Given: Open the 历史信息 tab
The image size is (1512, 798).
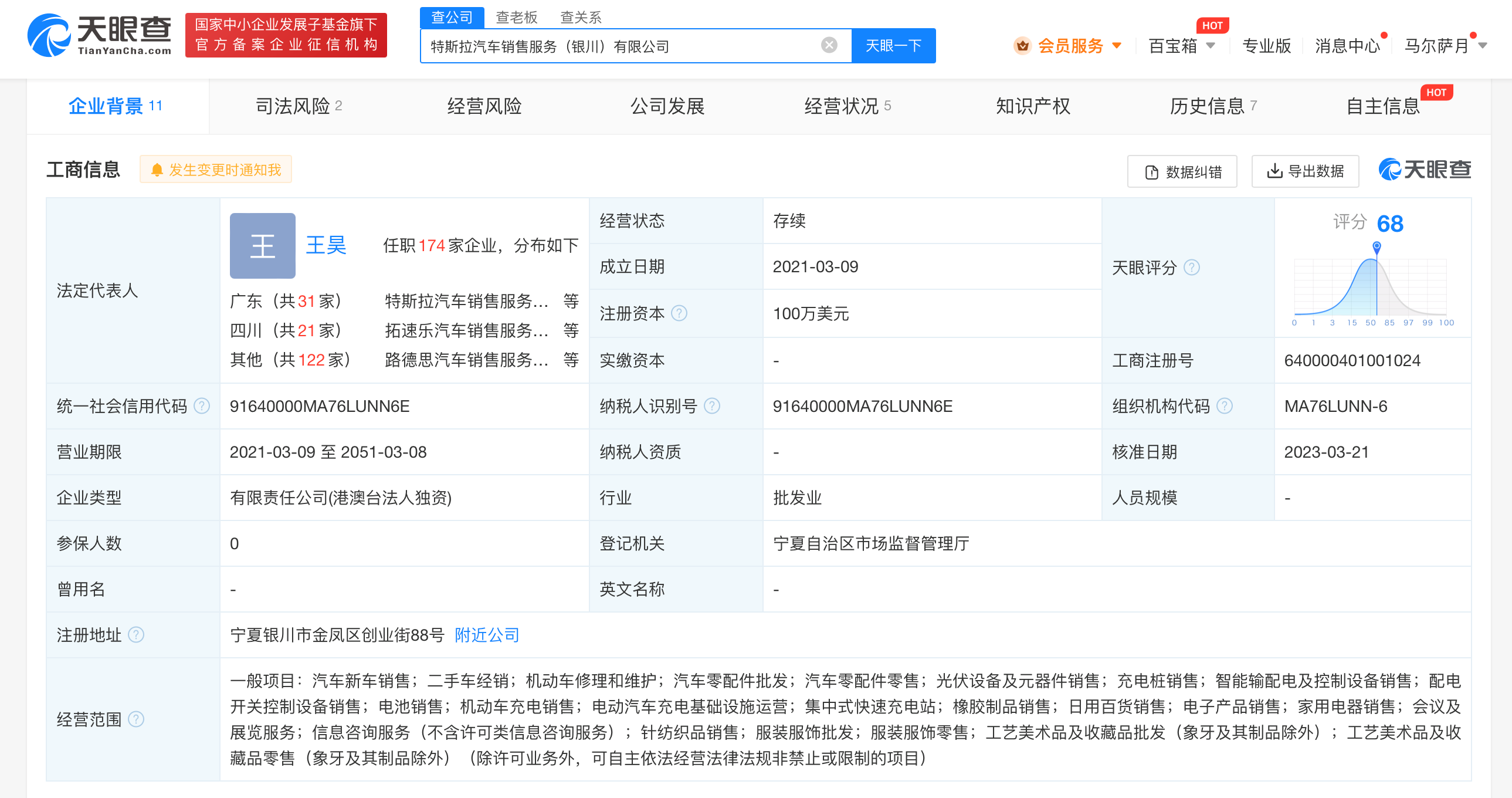Looking at the screenshot, I should click(x=1213, y=106).
